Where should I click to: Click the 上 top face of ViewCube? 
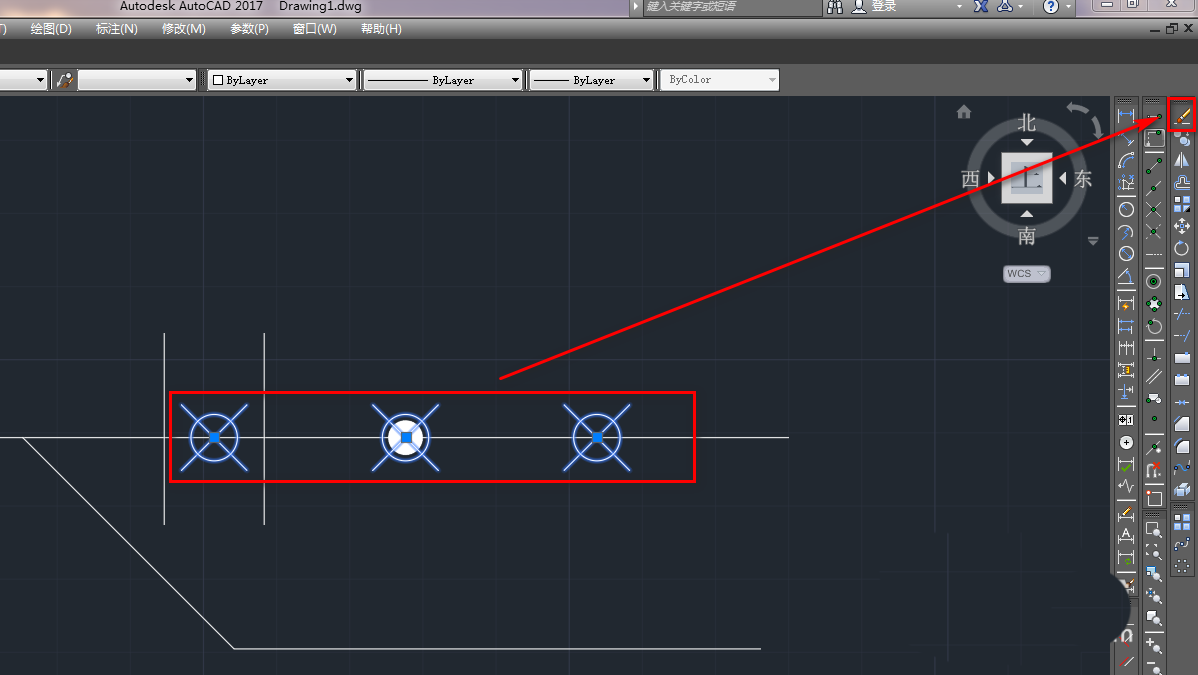pos(1027,178)
